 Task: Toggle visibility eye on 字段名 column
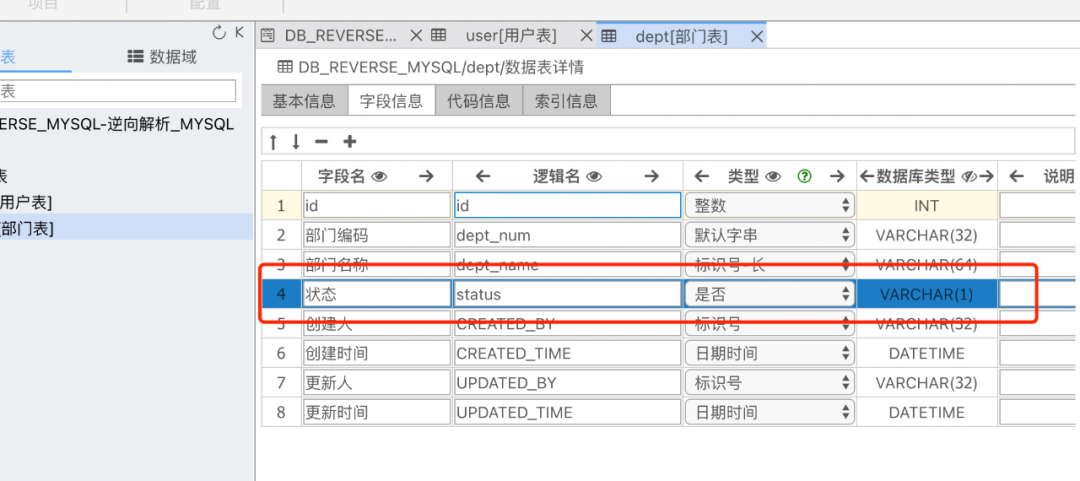(x=379, y=177)
